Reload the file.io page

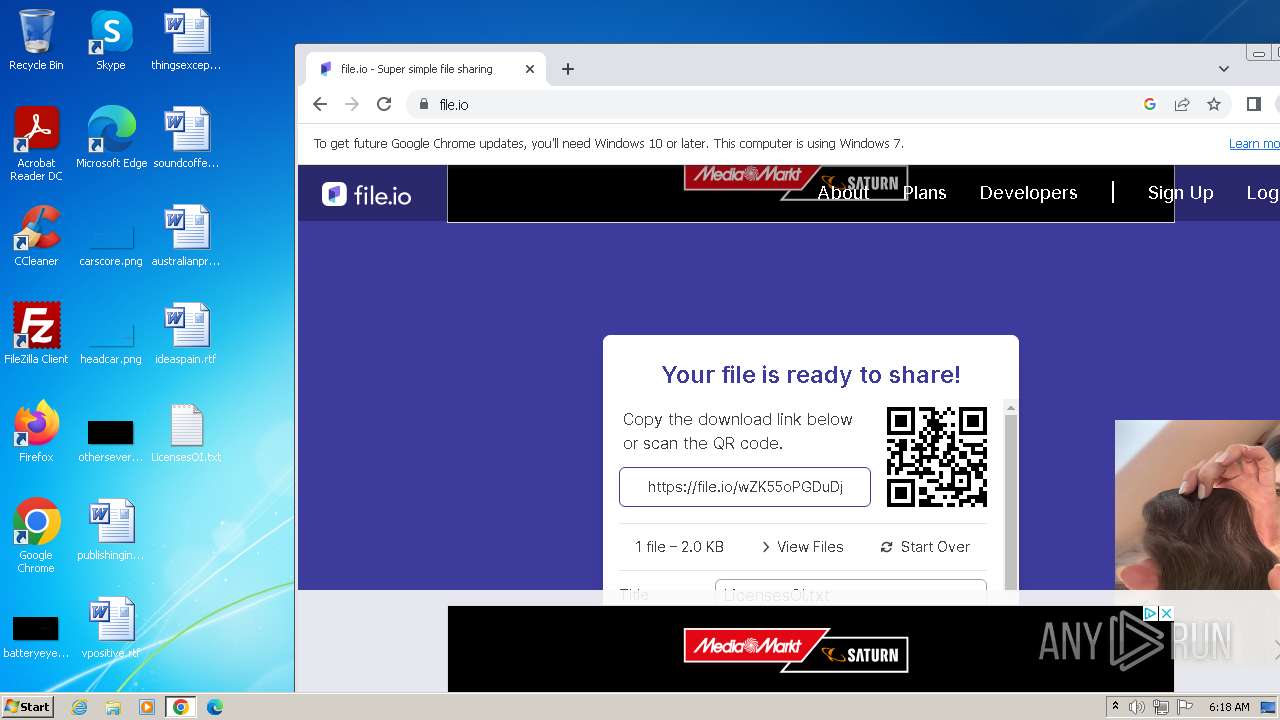pos(384,104)
